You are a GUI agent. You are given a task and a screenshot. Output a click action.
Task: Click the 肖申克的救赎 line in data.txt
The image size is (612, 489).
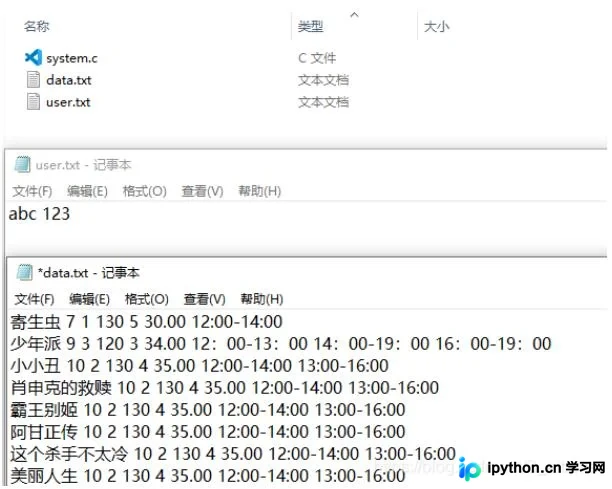(224, 388)
